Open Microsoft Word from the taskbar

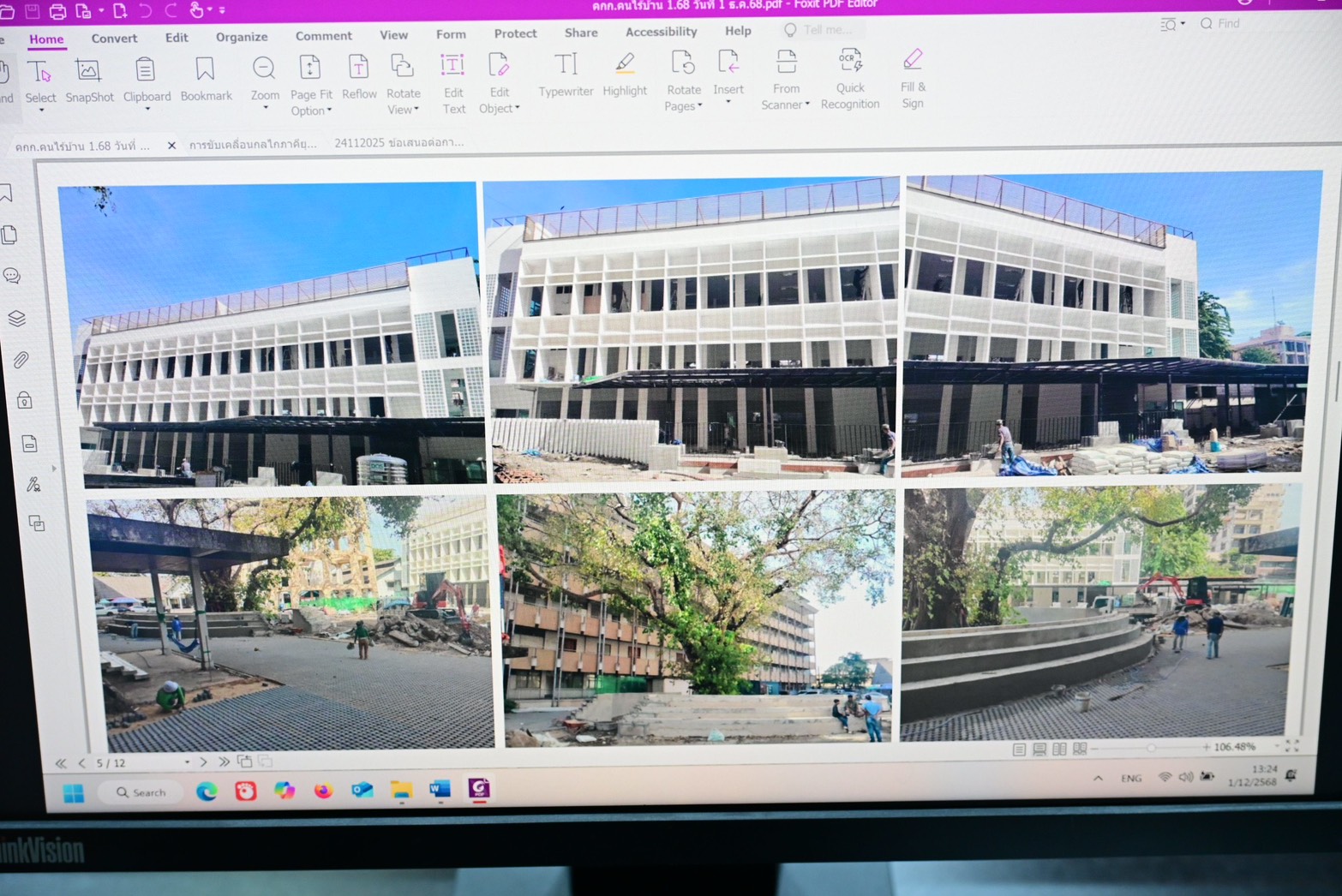coord(440,789)
